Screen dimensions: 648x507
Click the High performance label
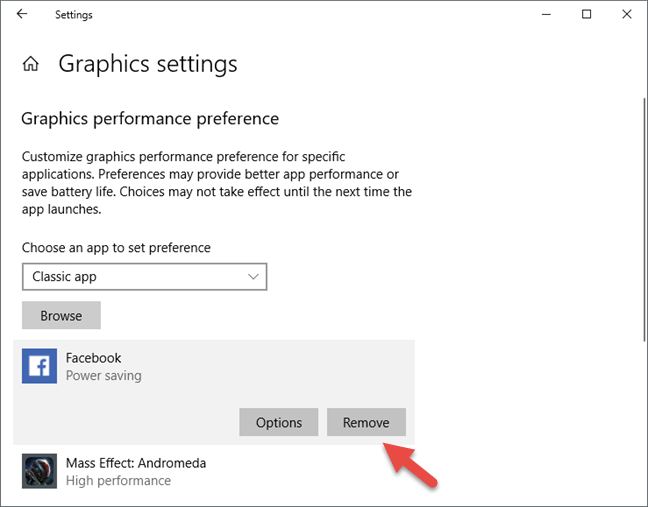[118, 481]
